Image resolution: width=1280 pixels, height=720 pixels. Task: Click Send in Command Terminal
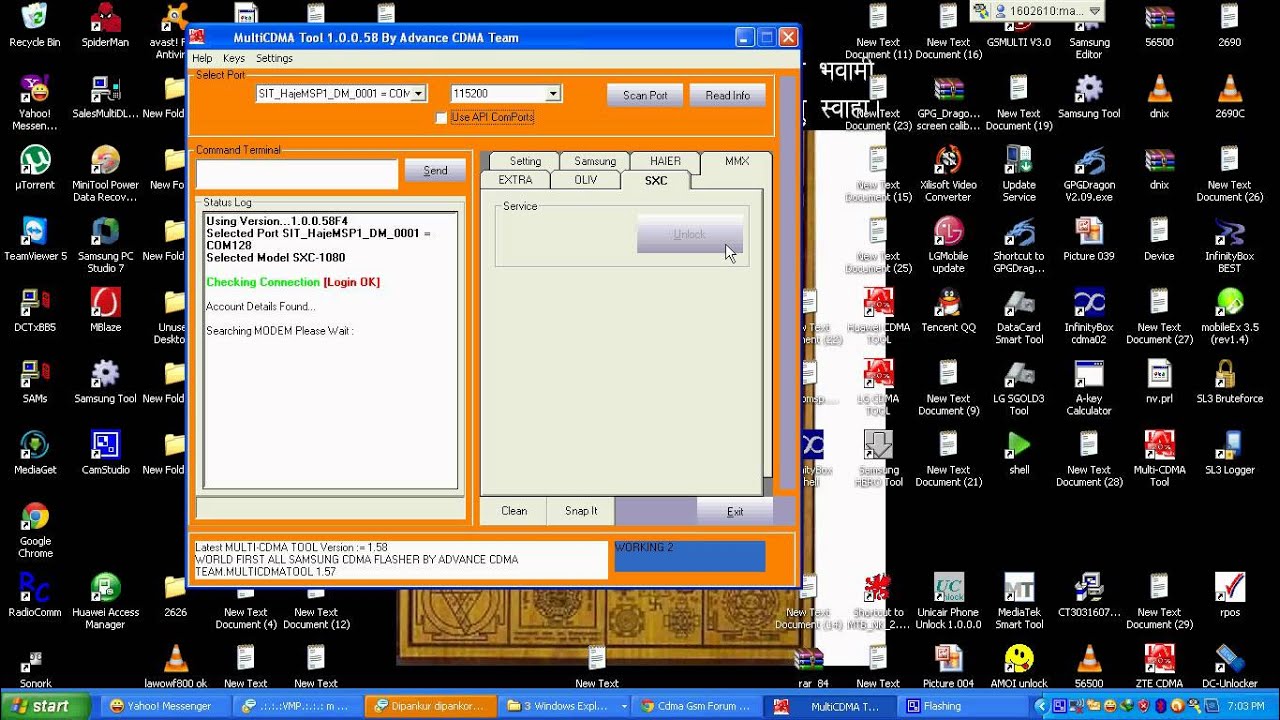coord(435,171)
